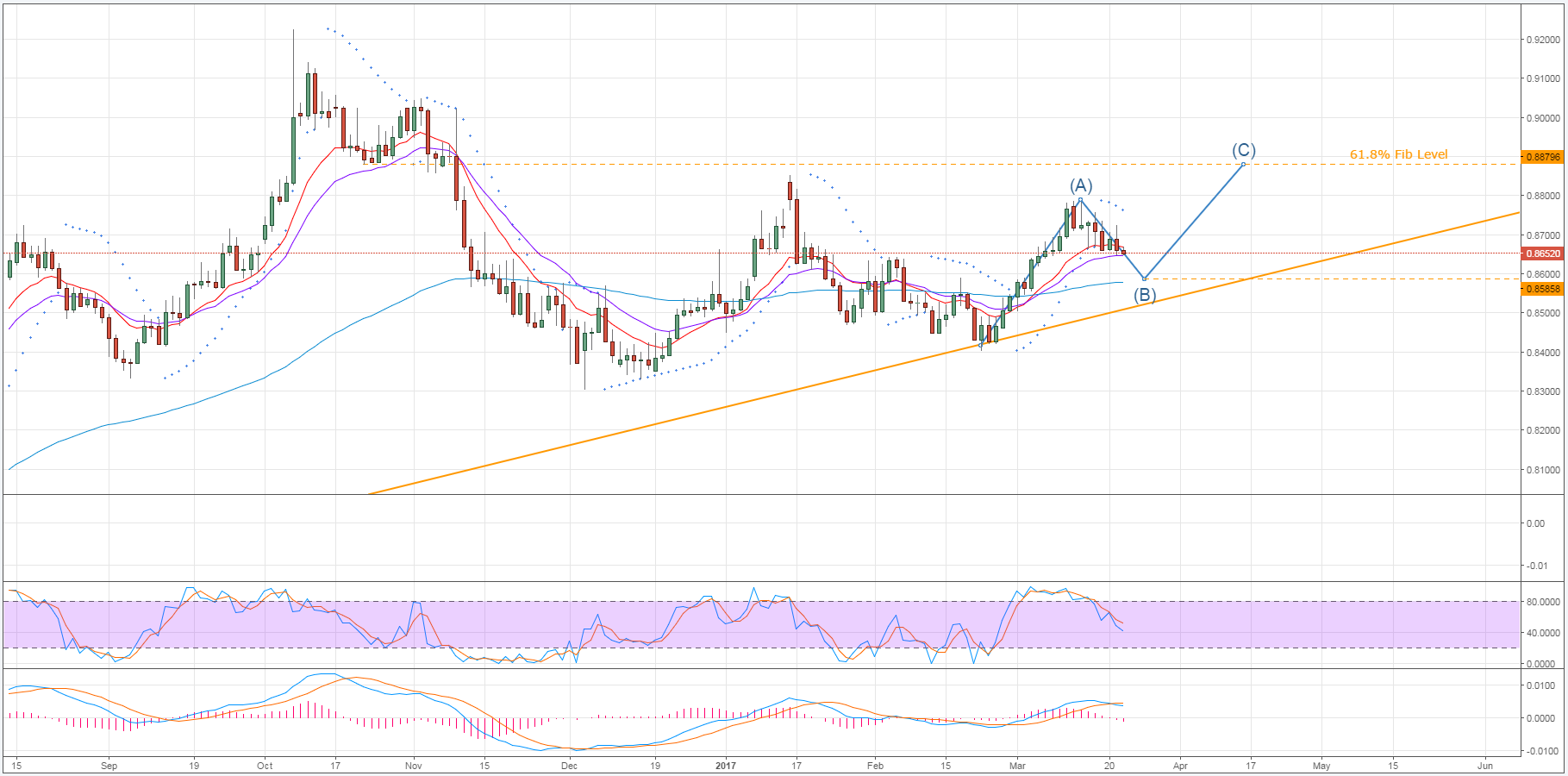Click the orange 0.88796 price tag
The width and height of the screenshot is (1568, 776).
tap(1543, 157)
